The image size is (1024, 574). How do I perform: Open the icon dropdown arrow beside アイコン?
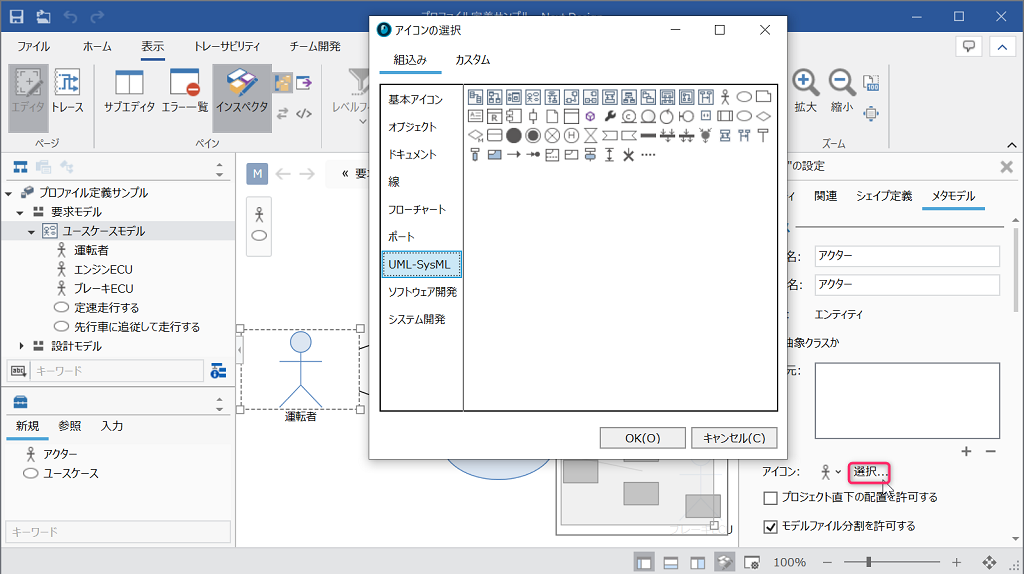click(x=839, y=471)
